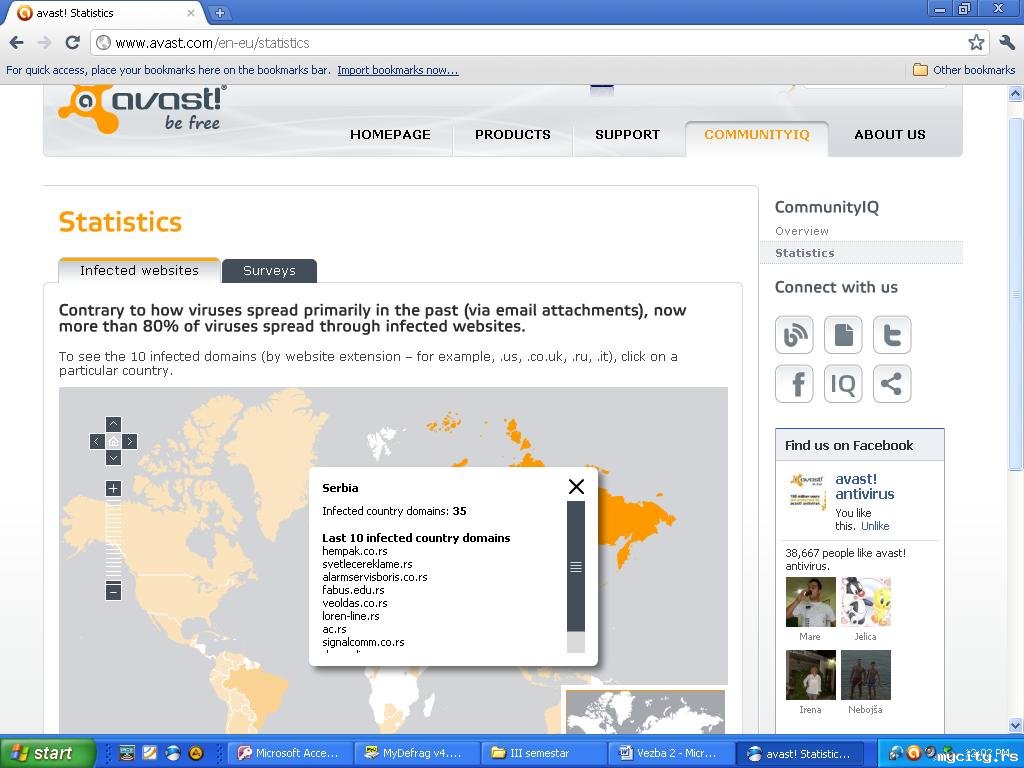Viewport: 1024px width, 768px height.
Task: Click Jelica's Facebook profile thumbnail
Action: tap(866, 601)
